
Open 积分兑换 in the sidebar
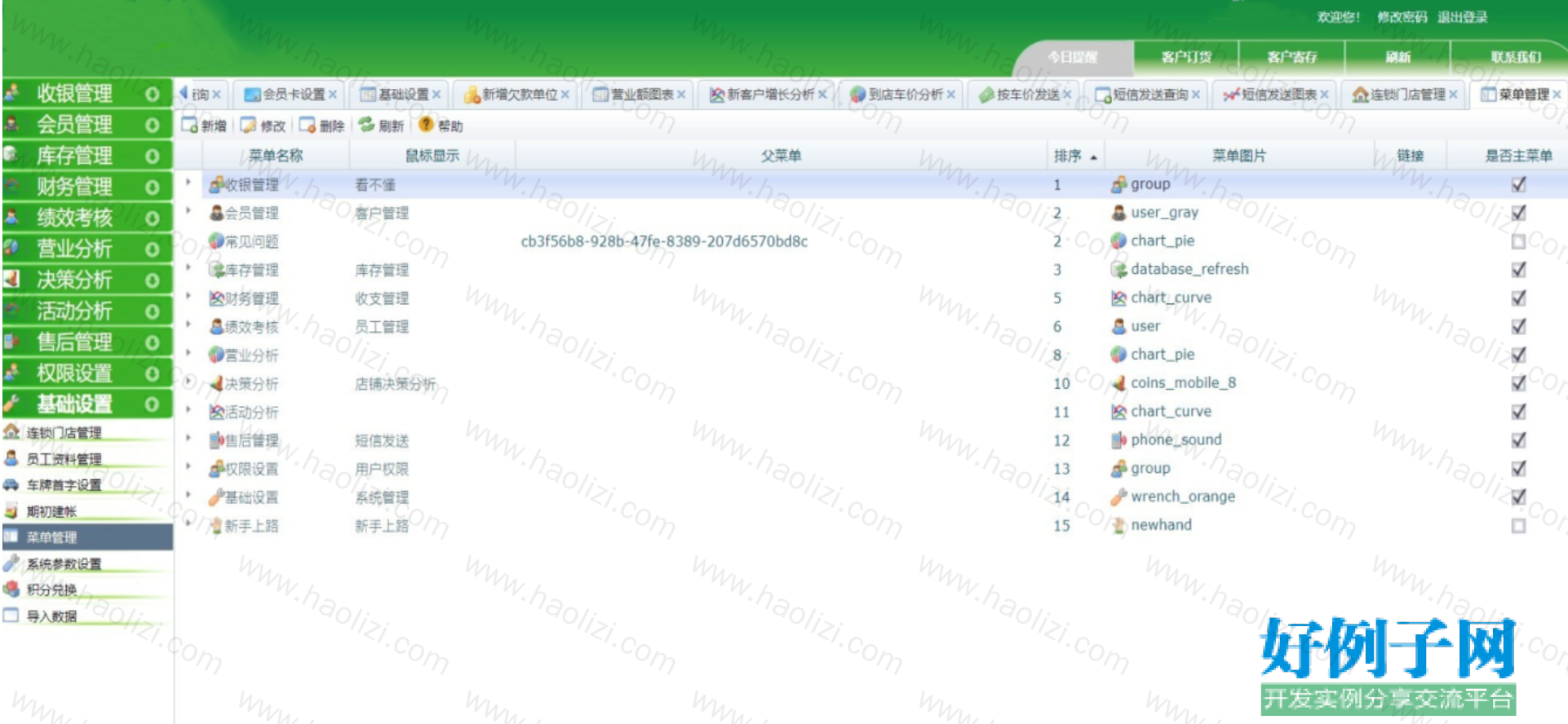[51, 589]
